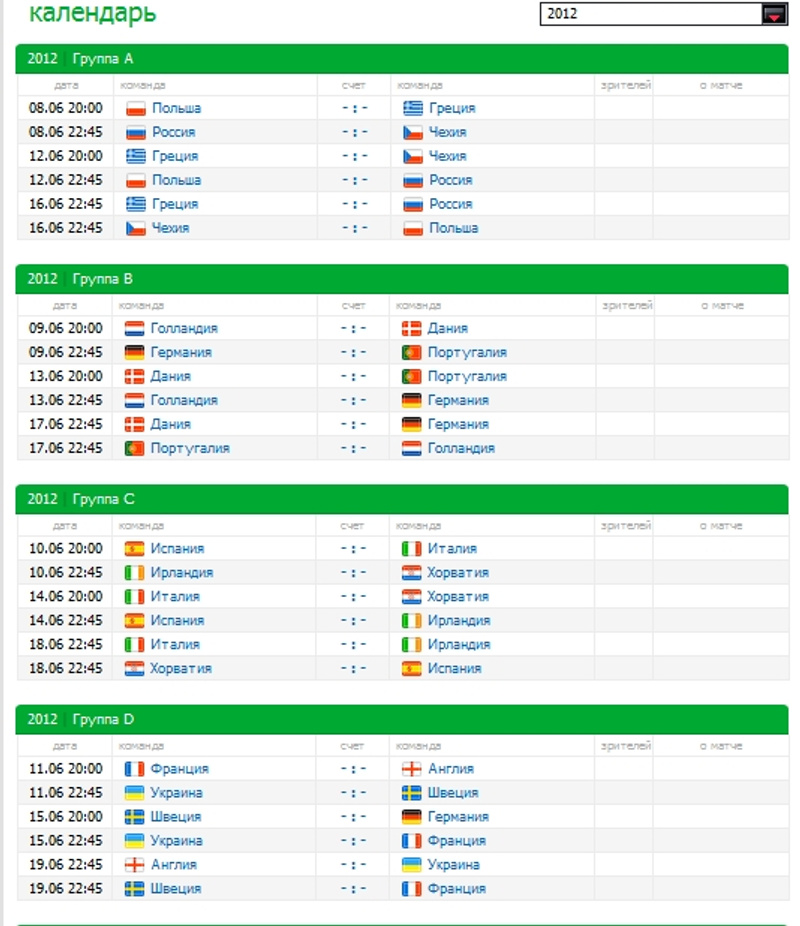Open the 2012 year dropdown arrow
Screen dimensions: 800x926
[x=774, y=14]
